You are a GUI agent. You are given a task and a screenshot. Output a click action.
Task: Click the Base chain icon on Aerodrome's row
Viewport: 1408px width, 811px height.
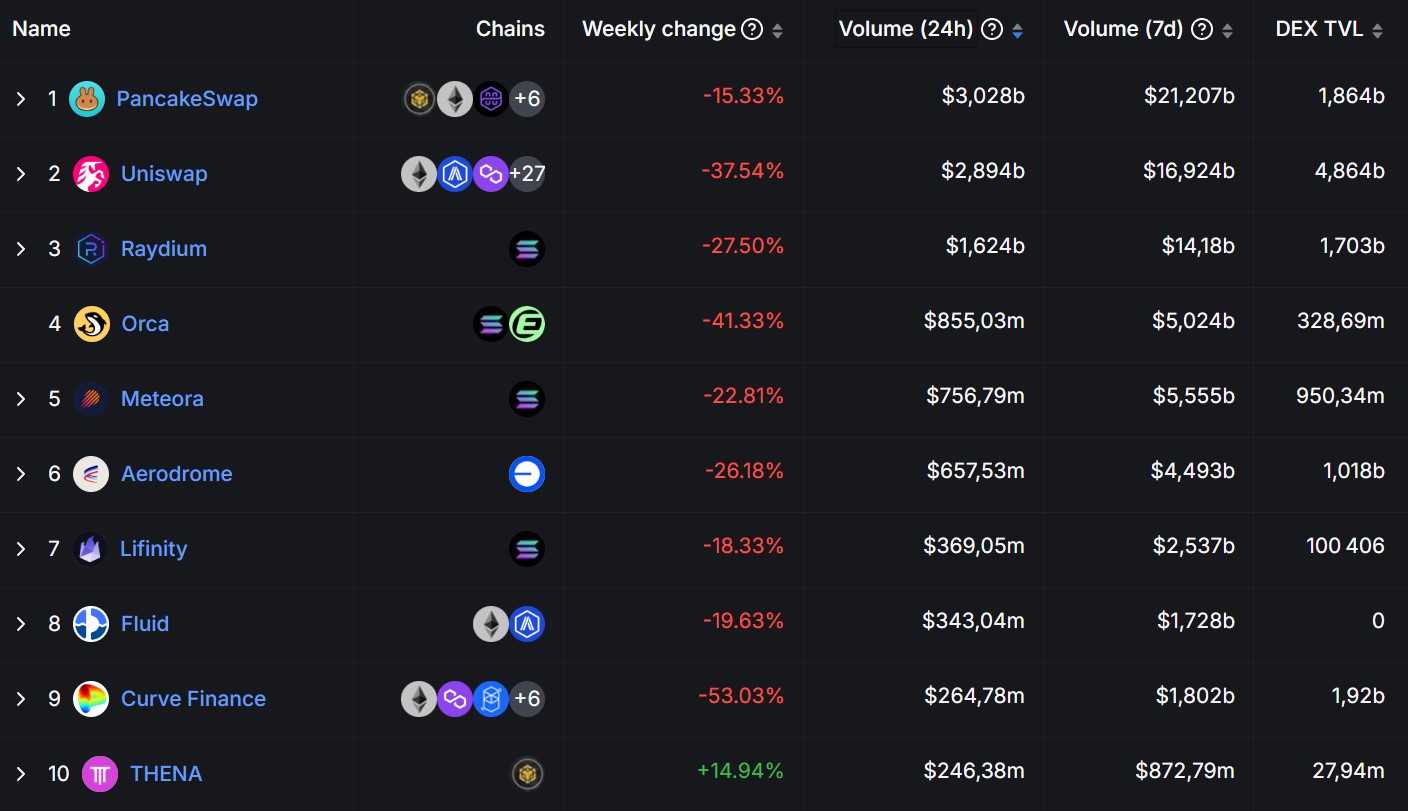(x=526, y=473)
